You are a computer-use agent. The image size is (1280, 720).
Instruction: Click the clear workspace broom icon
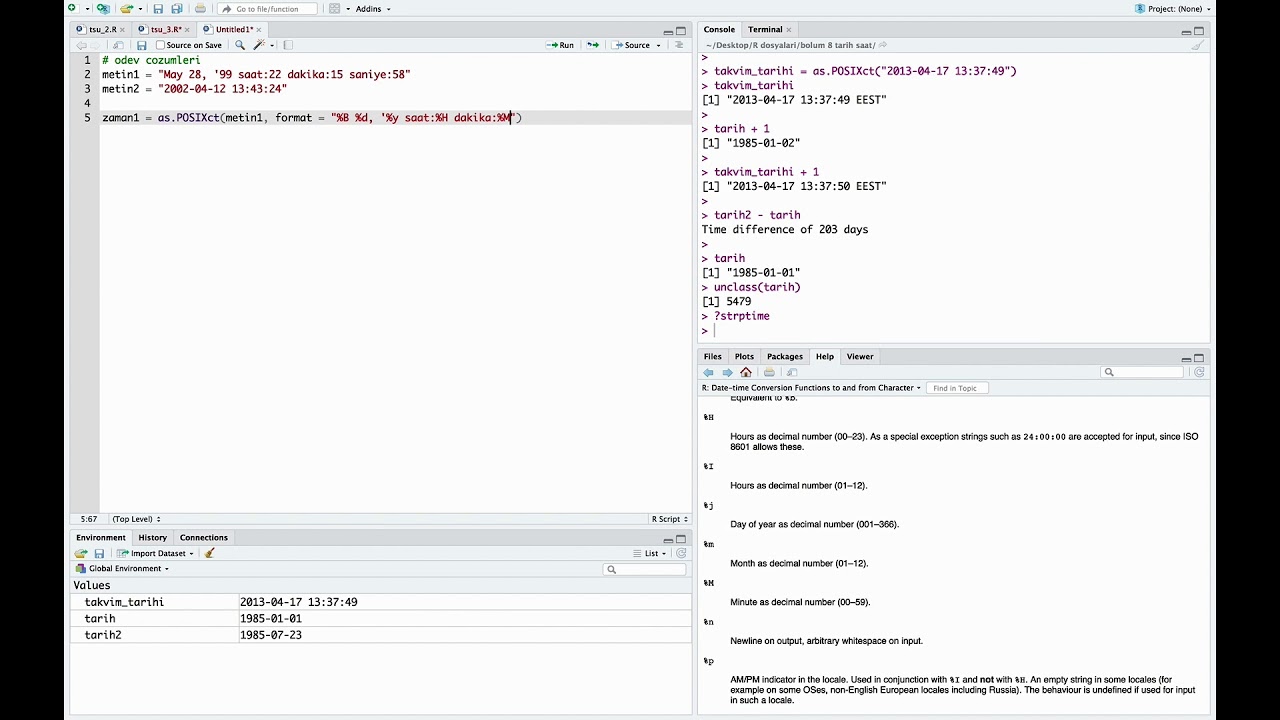click(x=210, y=553)
